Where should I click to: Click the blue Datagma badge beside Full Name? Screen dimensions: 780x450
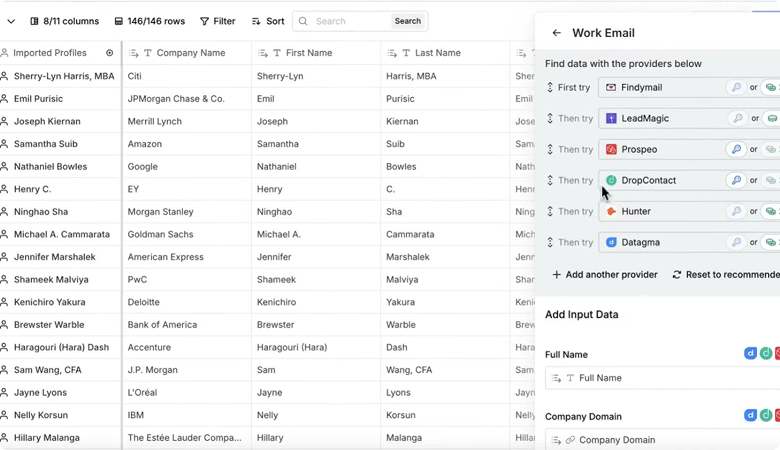pos(750,353)
